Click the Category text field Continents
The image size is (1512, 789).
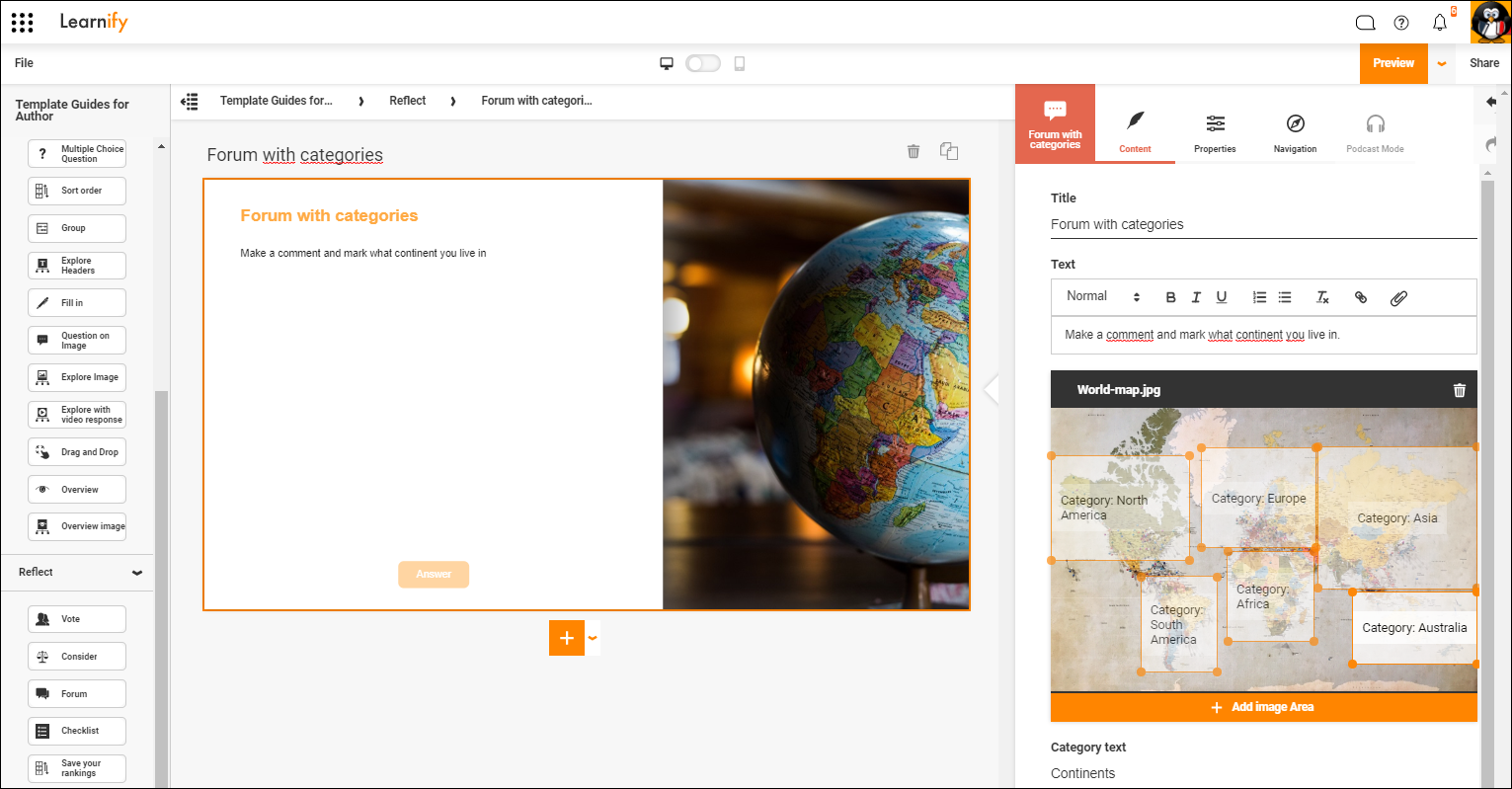pyautogui.click(x=1263, y=774)
